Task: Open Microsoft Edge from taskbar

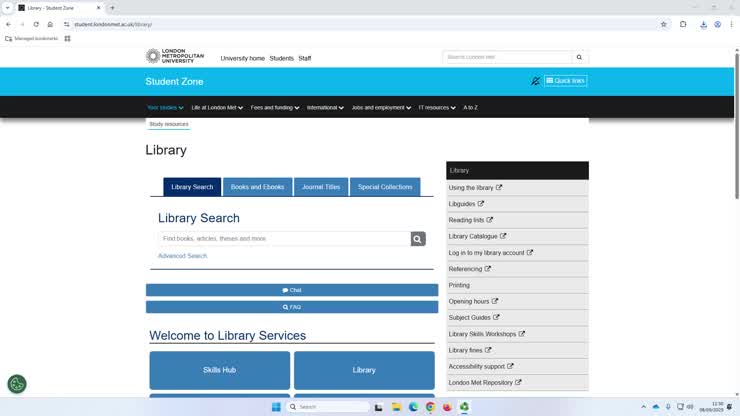Action: coord(413,407)
